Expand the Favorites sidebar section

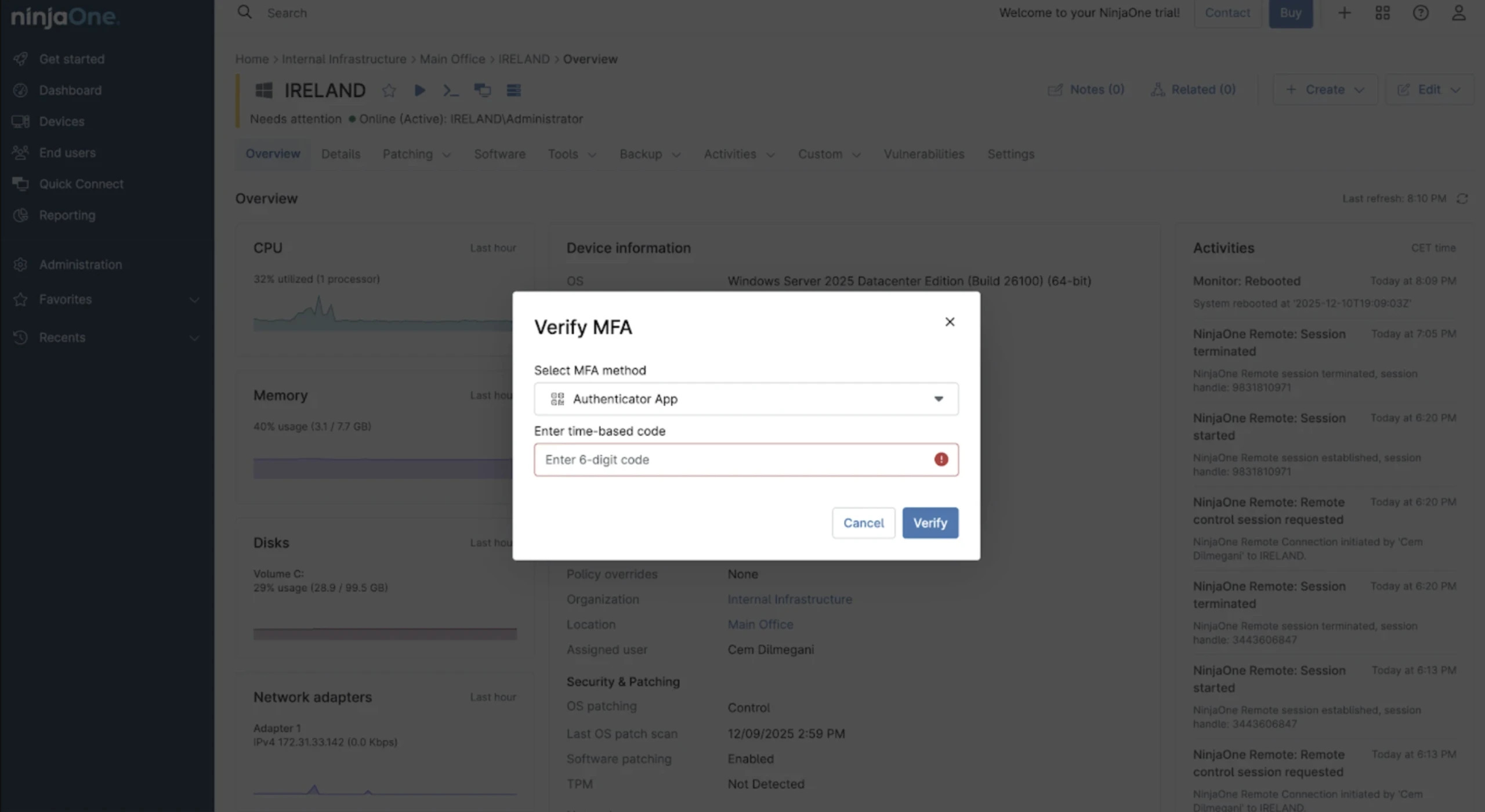point(194,300)
